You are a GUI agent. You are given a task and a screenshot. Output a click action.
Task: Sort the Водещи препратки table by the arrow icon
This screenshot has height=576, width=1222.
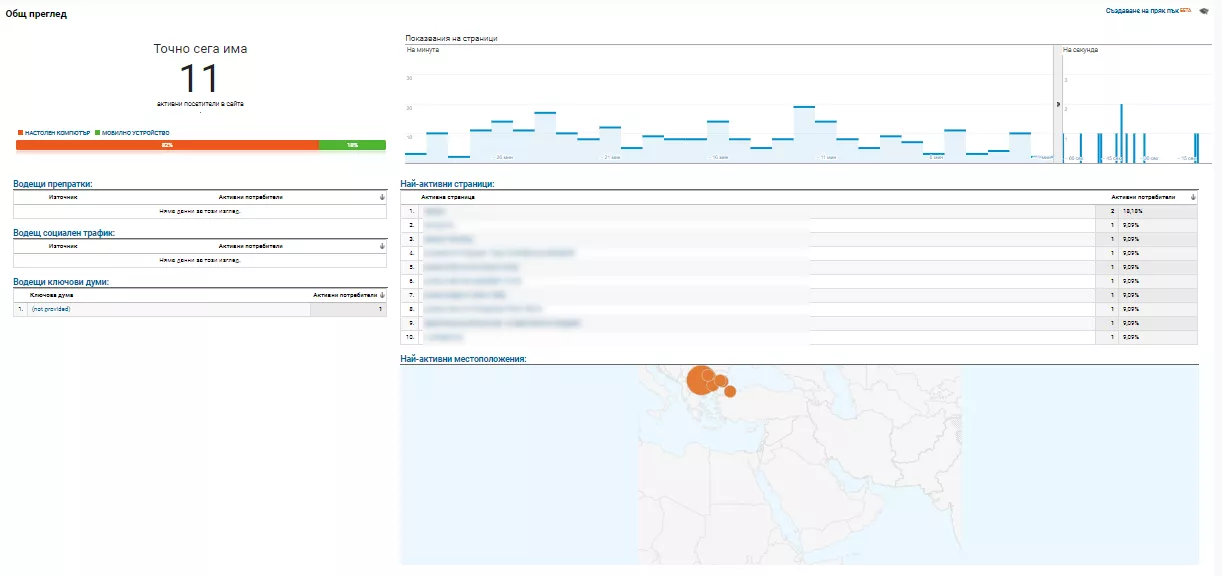pyautogui.click(x=382, y=197)
